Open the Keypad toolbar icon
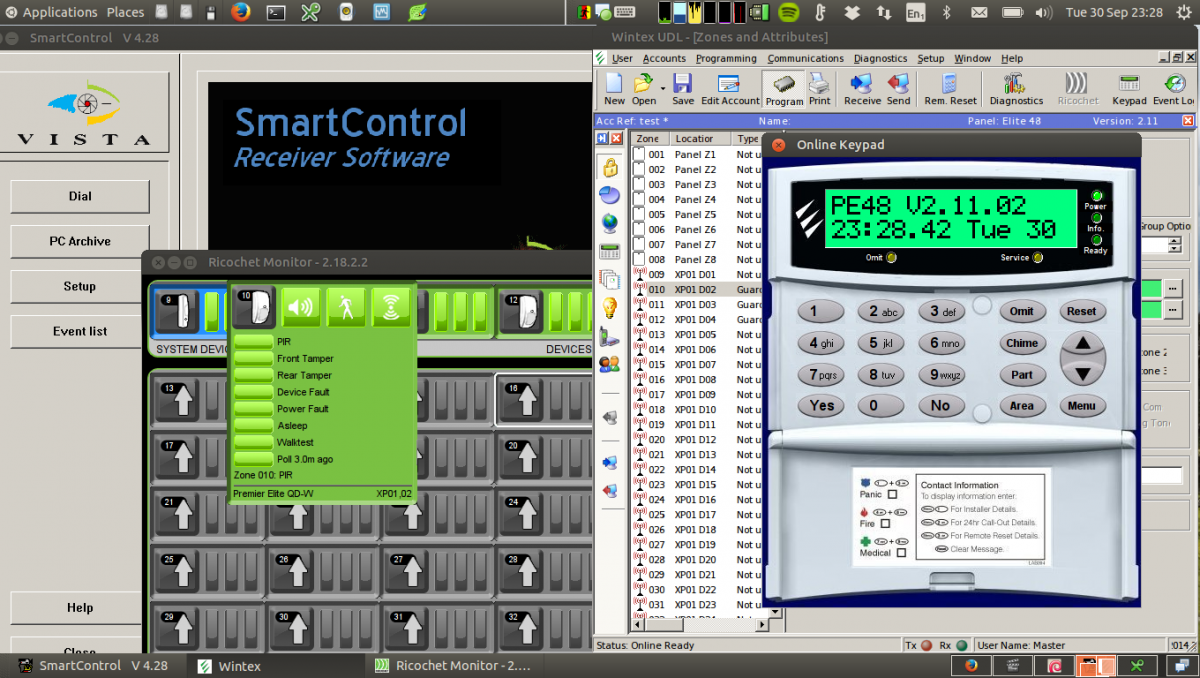The height and width of the screenshot is (678, 1200). [1129, 89]
